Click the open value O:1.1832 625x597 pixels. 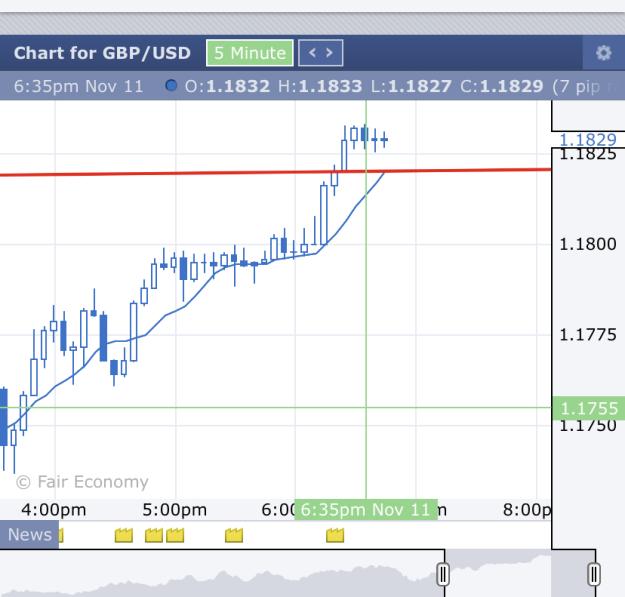(227, 86)
